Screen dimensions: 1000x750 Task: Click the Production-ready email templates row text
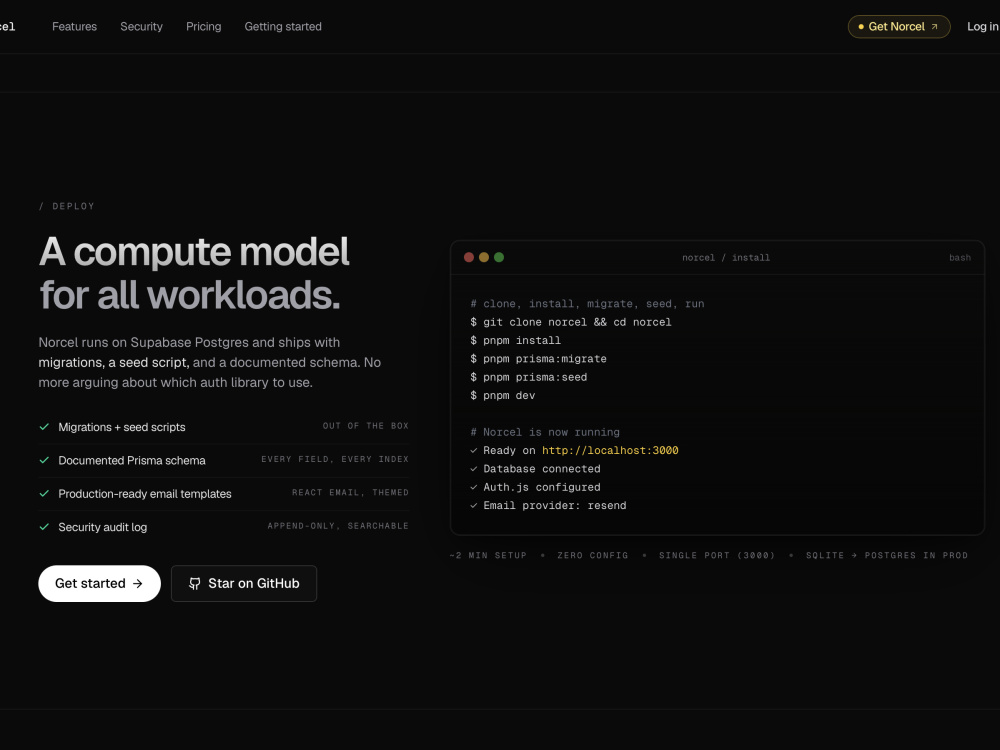pyautogui.click(x=145, y=494)
